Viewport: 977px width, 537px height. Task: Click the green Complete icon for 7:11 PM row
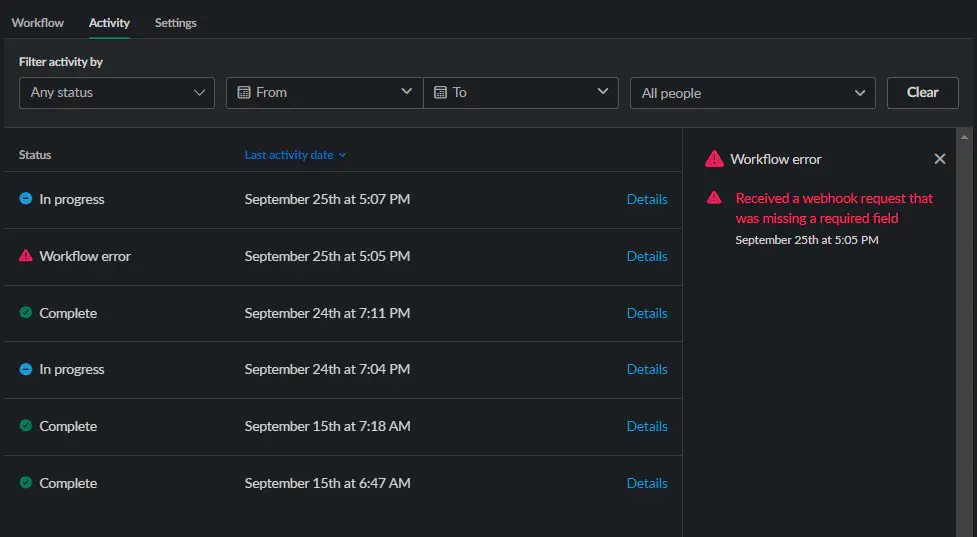26,313
